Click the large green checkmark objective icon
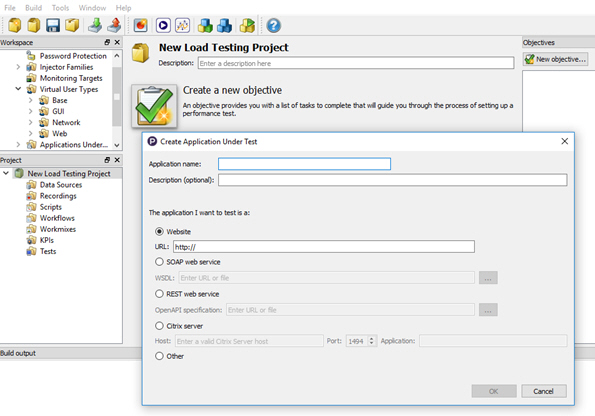Viewport: 595px width, 416px height. point(154,106)
